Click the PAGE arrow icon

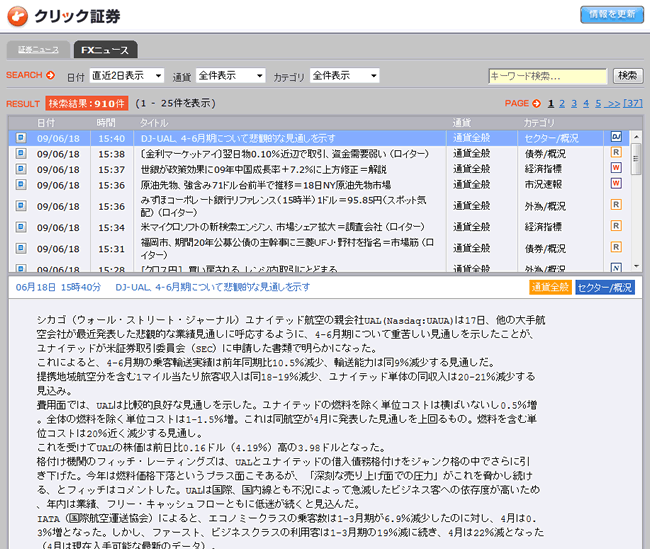(536, 103)
